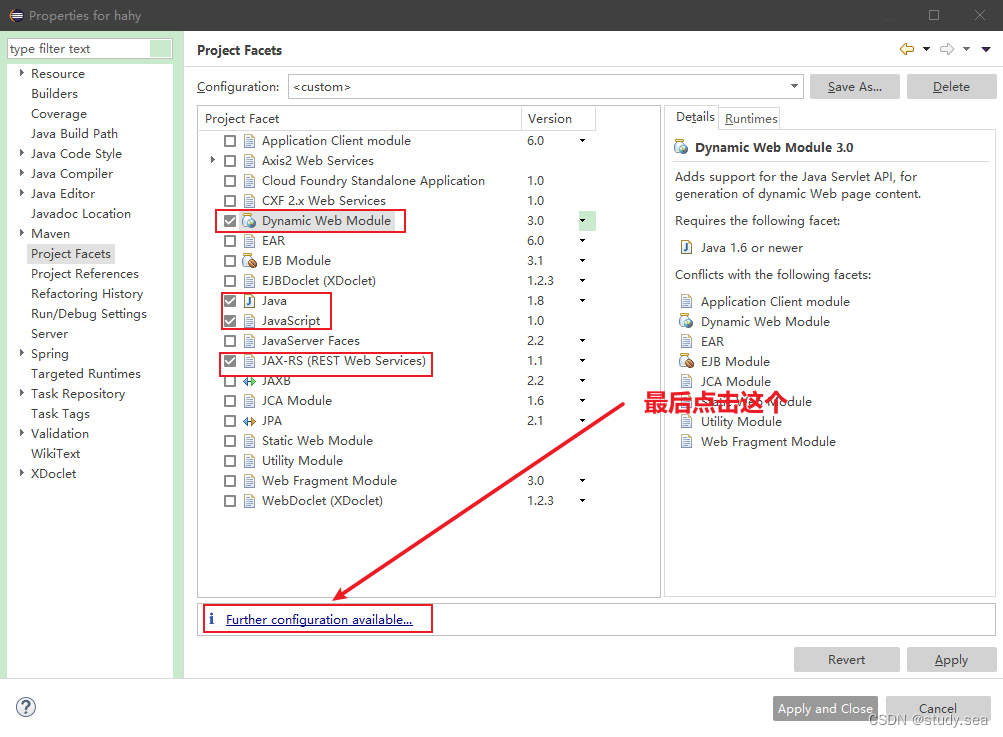Click the Dynamic Web Module 3.0 header icon
Image resolution: width=1003 pixels, height=737 pixels.
[682, 147]
